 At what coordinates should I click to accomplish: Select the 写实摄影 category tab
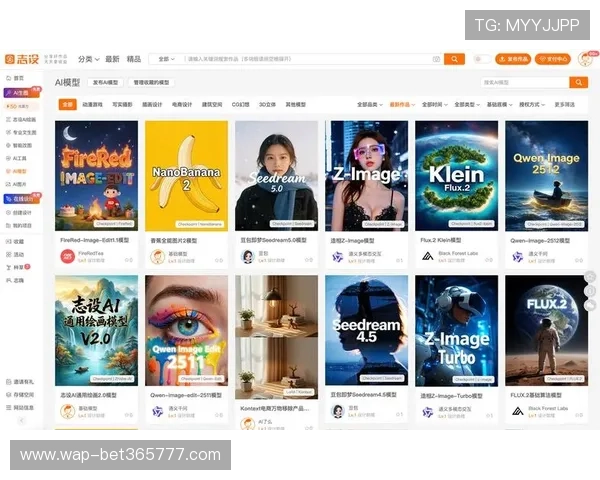[122, 104]
